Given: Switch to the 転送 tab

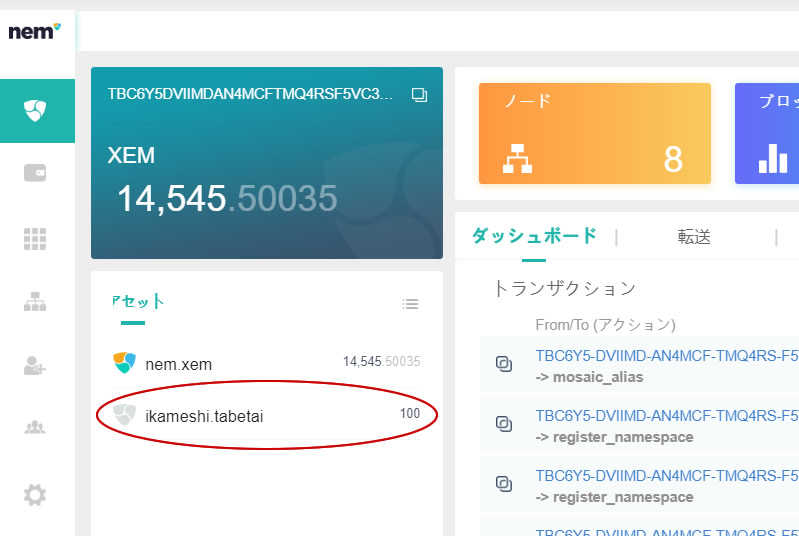Looking at the screenshot, I should point(694,237).
